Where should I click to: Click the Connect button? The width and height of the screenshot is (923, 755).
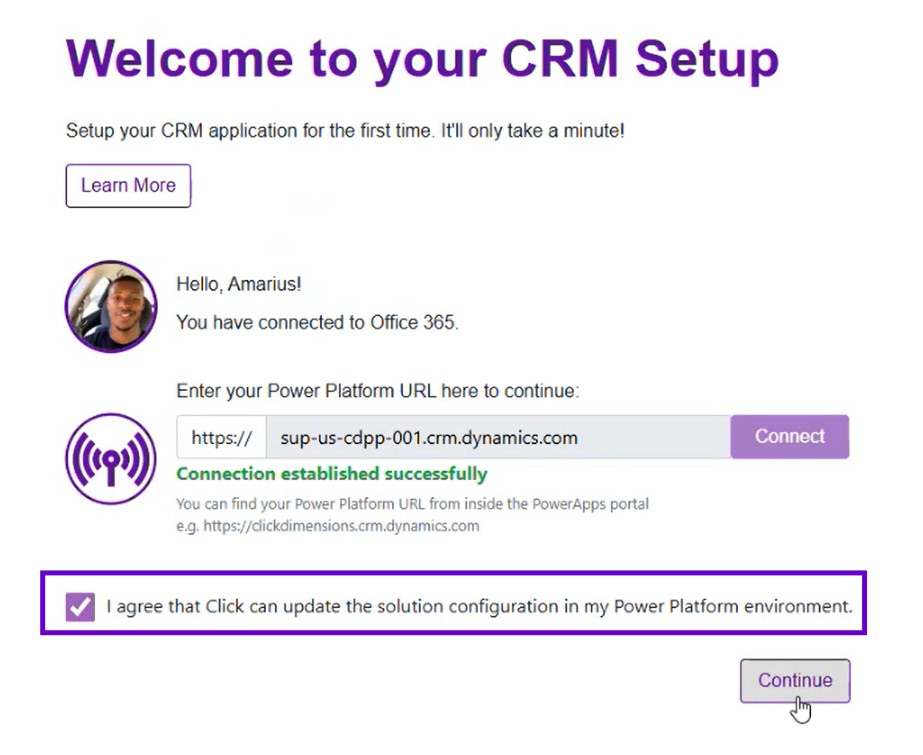(790, 437)
